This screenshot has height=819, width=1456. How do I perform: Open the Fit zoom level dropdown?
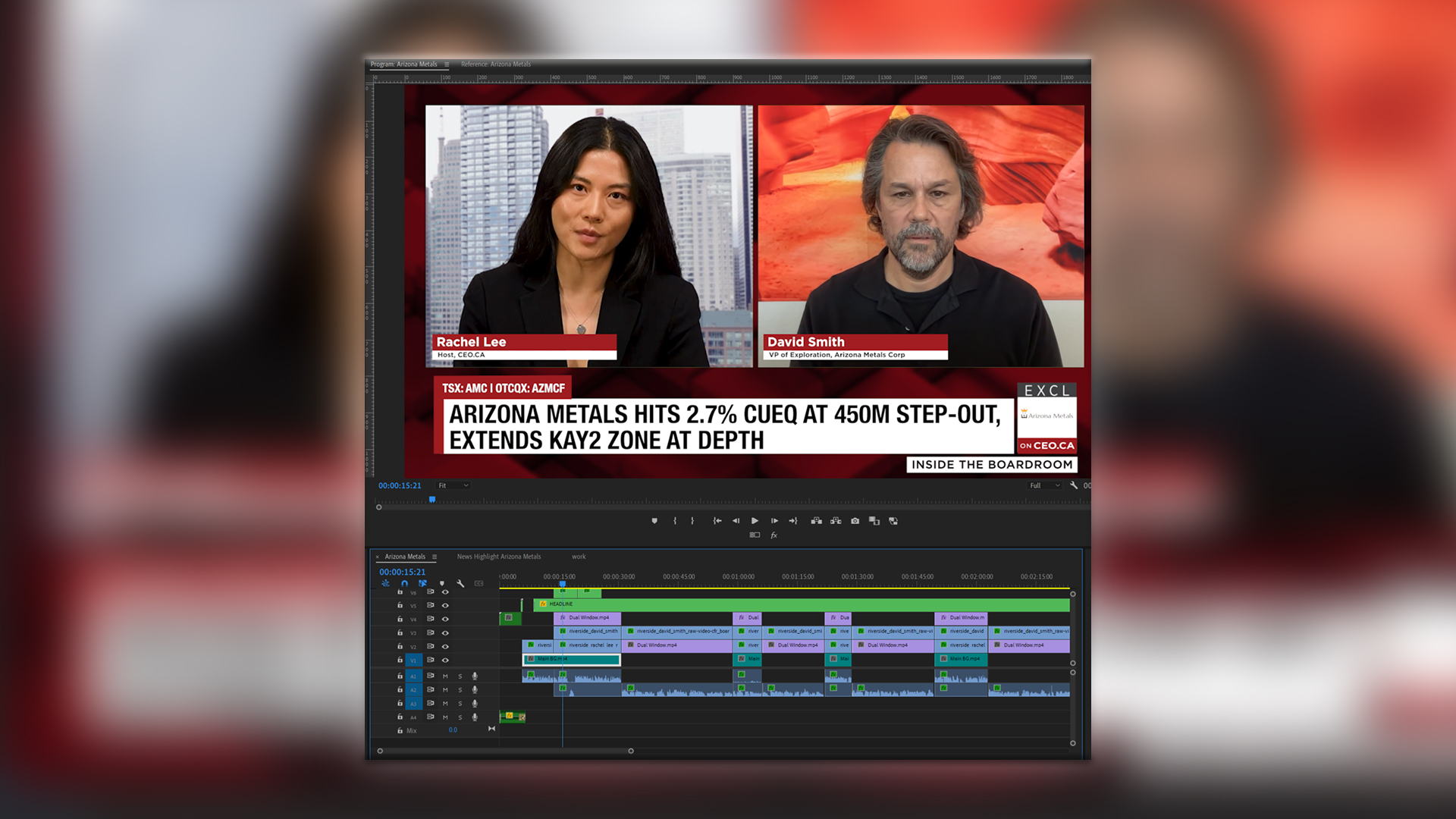(x=453, y=486)
